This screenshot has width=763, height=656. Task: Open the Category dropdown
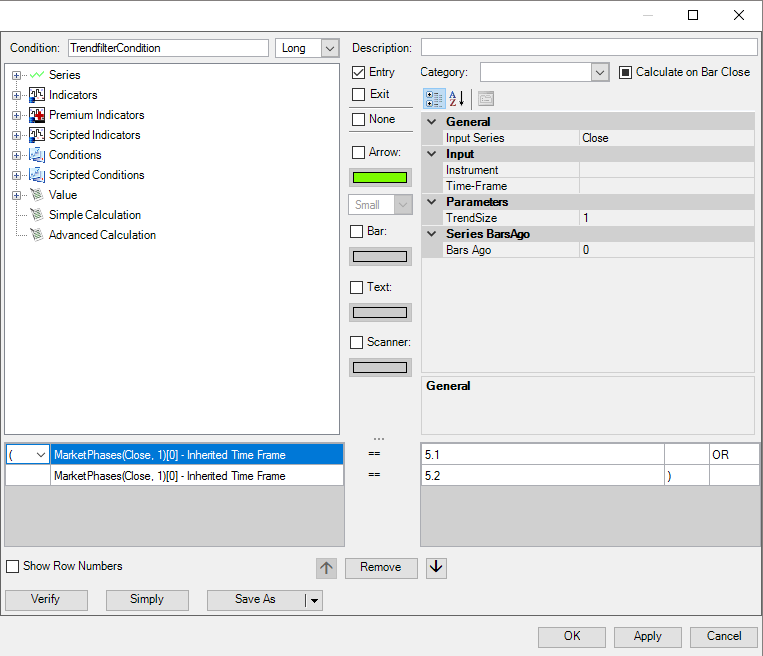click(599, 72)
